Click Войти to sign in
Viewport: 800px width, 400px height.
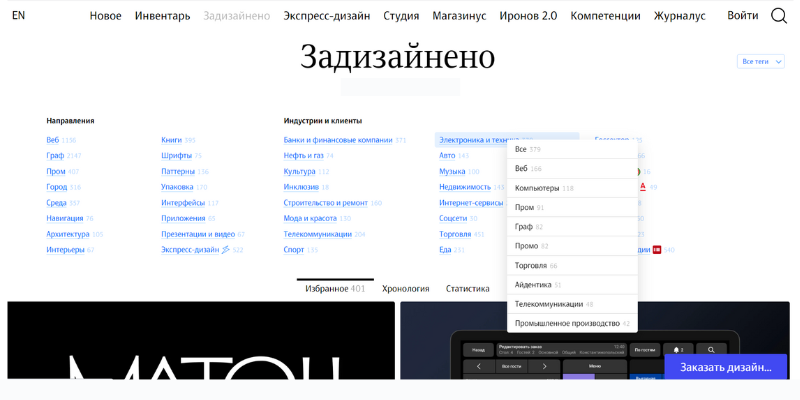(x=742, y=16)
